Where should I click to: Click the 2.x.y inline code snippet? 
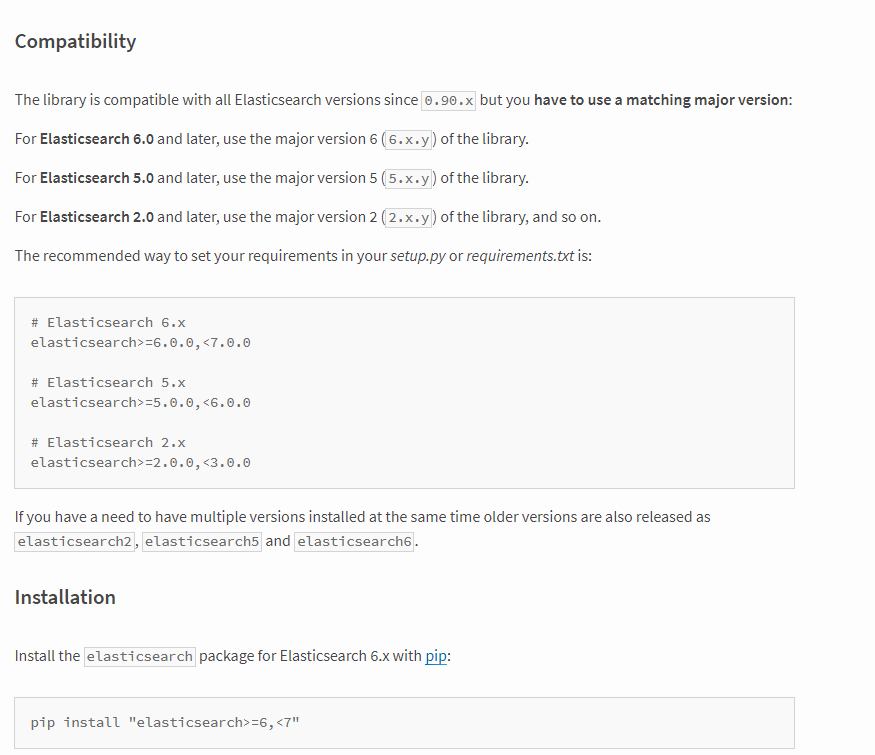click(x=408, y=217)
